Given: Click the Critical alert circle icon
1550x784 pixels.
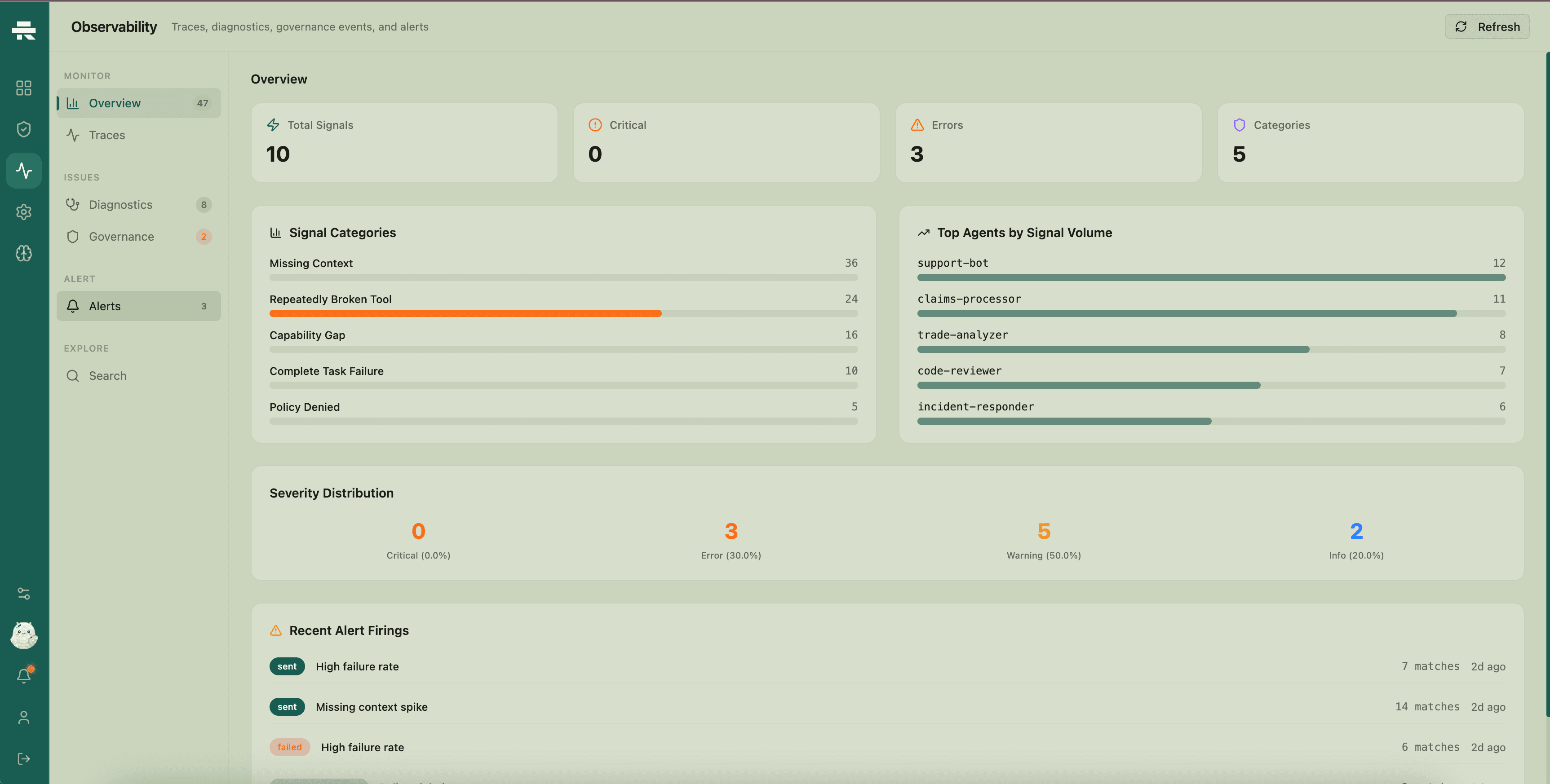Looking at the screenshot, I should pos(595,125).
